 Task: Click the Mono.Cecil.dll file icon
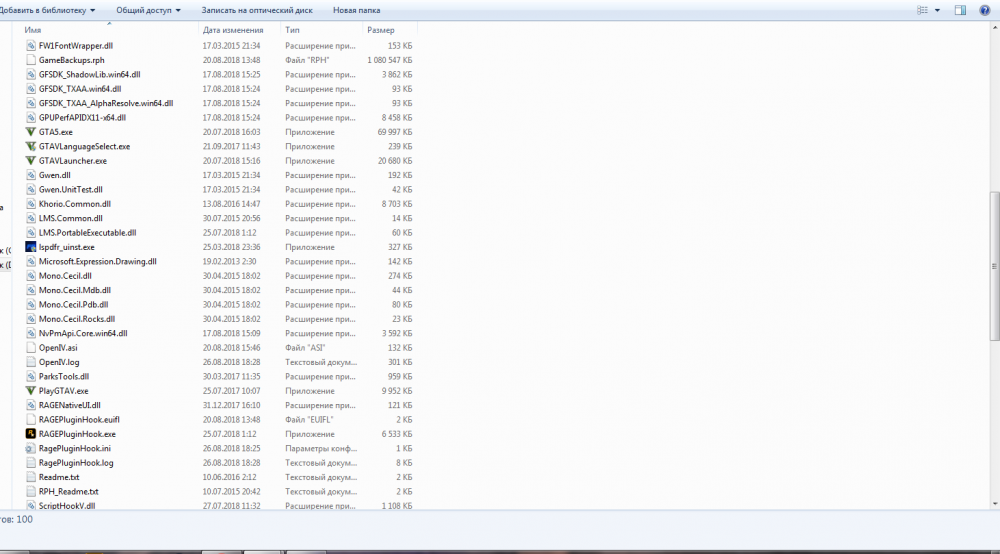(x=31, y=275)
